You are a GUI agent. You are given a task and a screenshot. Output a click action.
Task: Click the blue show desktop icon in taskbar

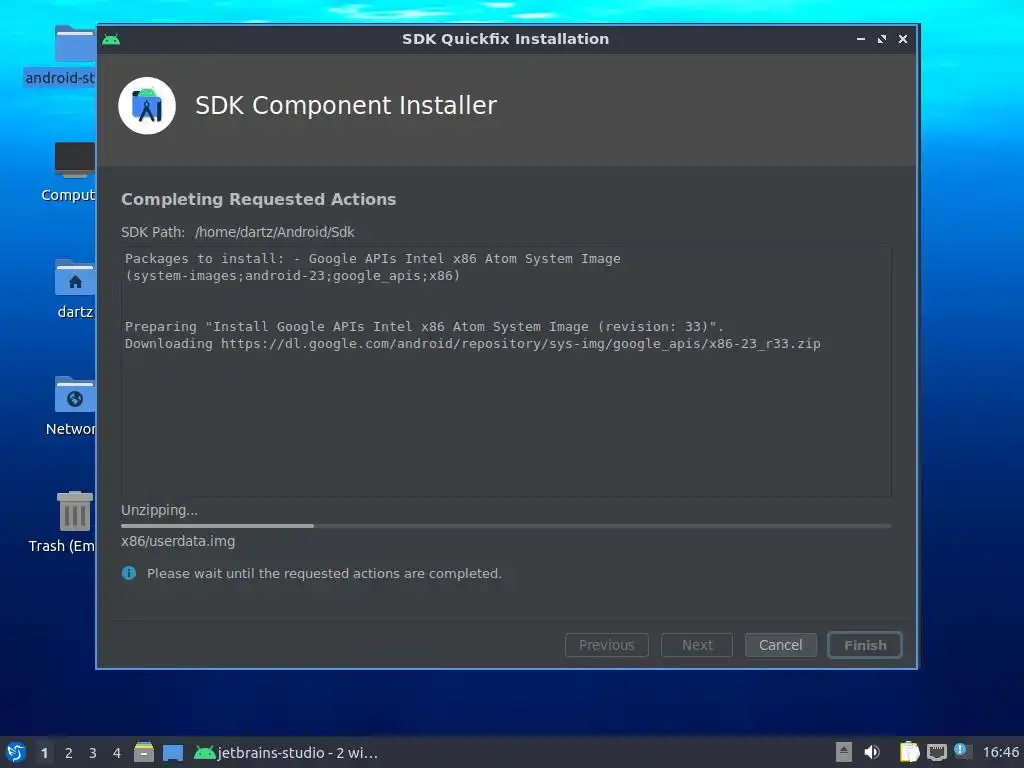(x=173, y=753)
